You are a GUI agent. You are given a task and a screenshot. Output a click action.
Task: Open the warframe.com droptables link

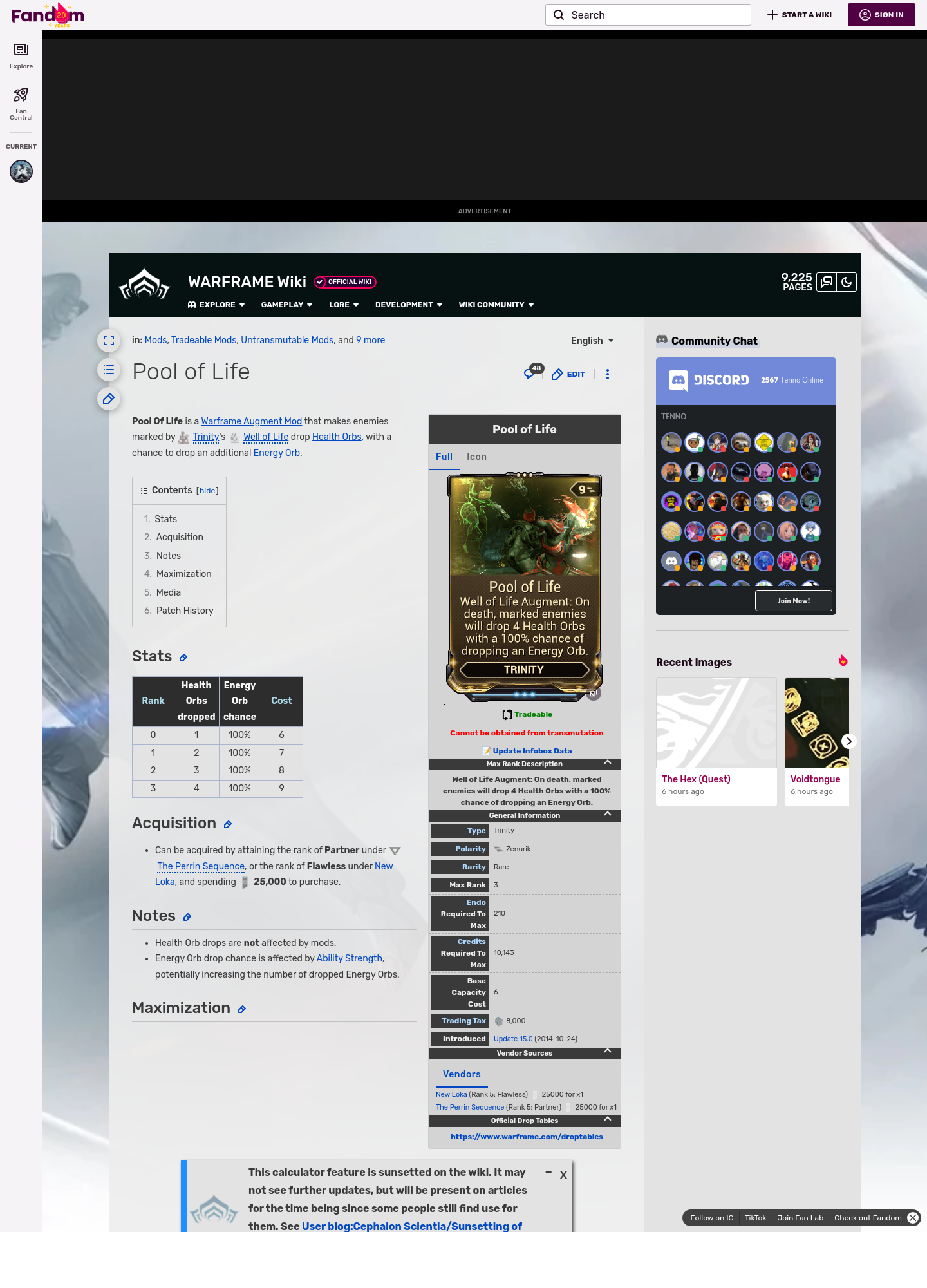527,1137
